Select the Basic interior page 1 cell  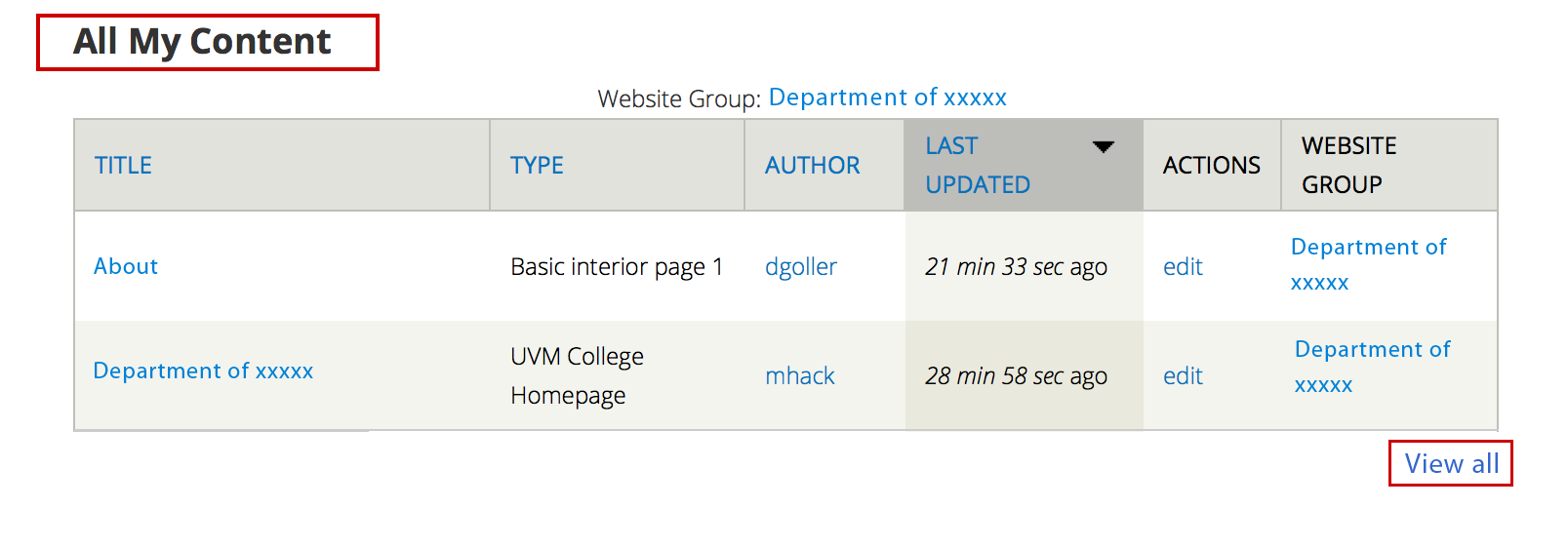click(617, 266)
